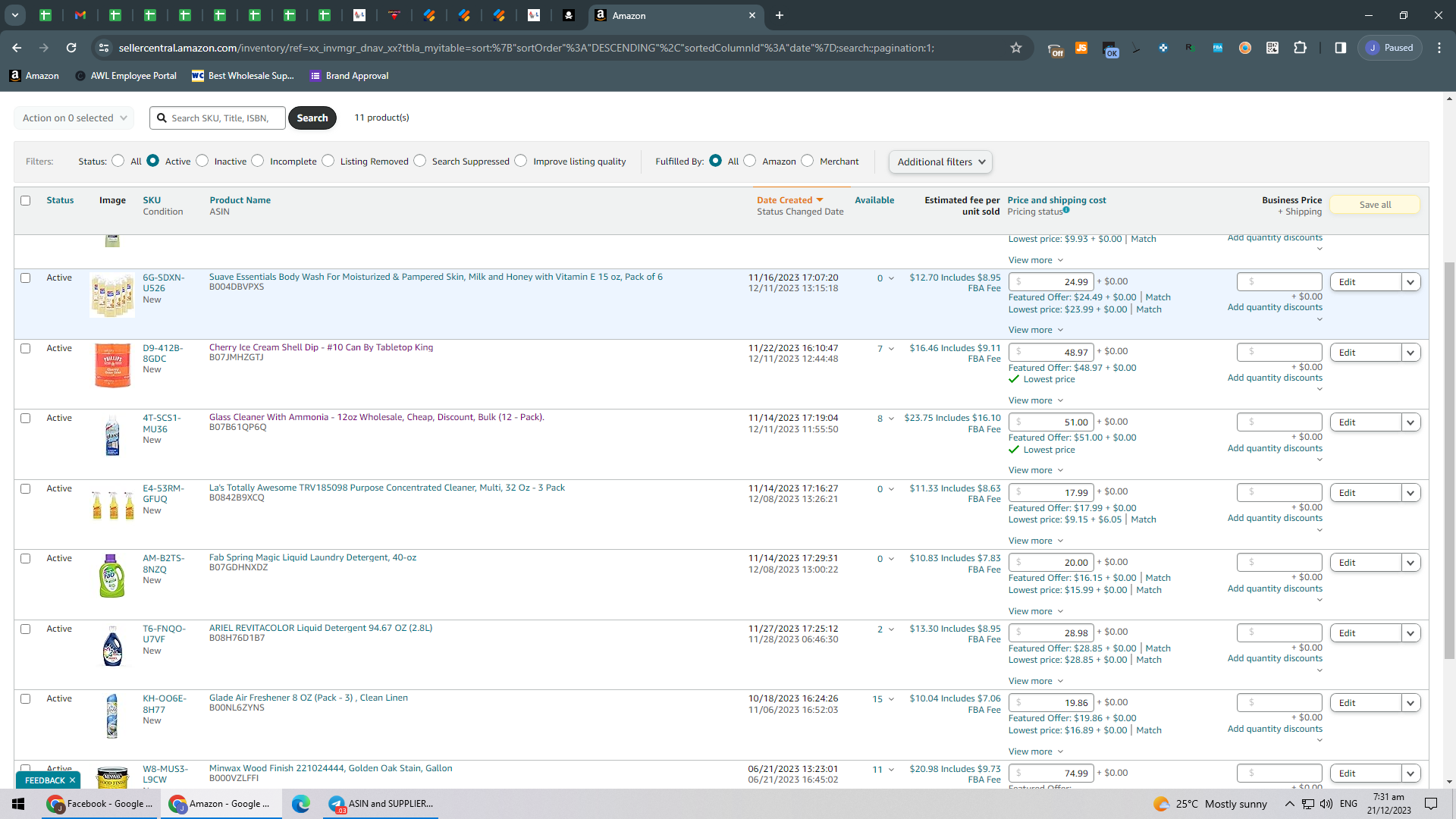
Task: Click the price field showing 48.97
Action: [x=1051, y=352]
